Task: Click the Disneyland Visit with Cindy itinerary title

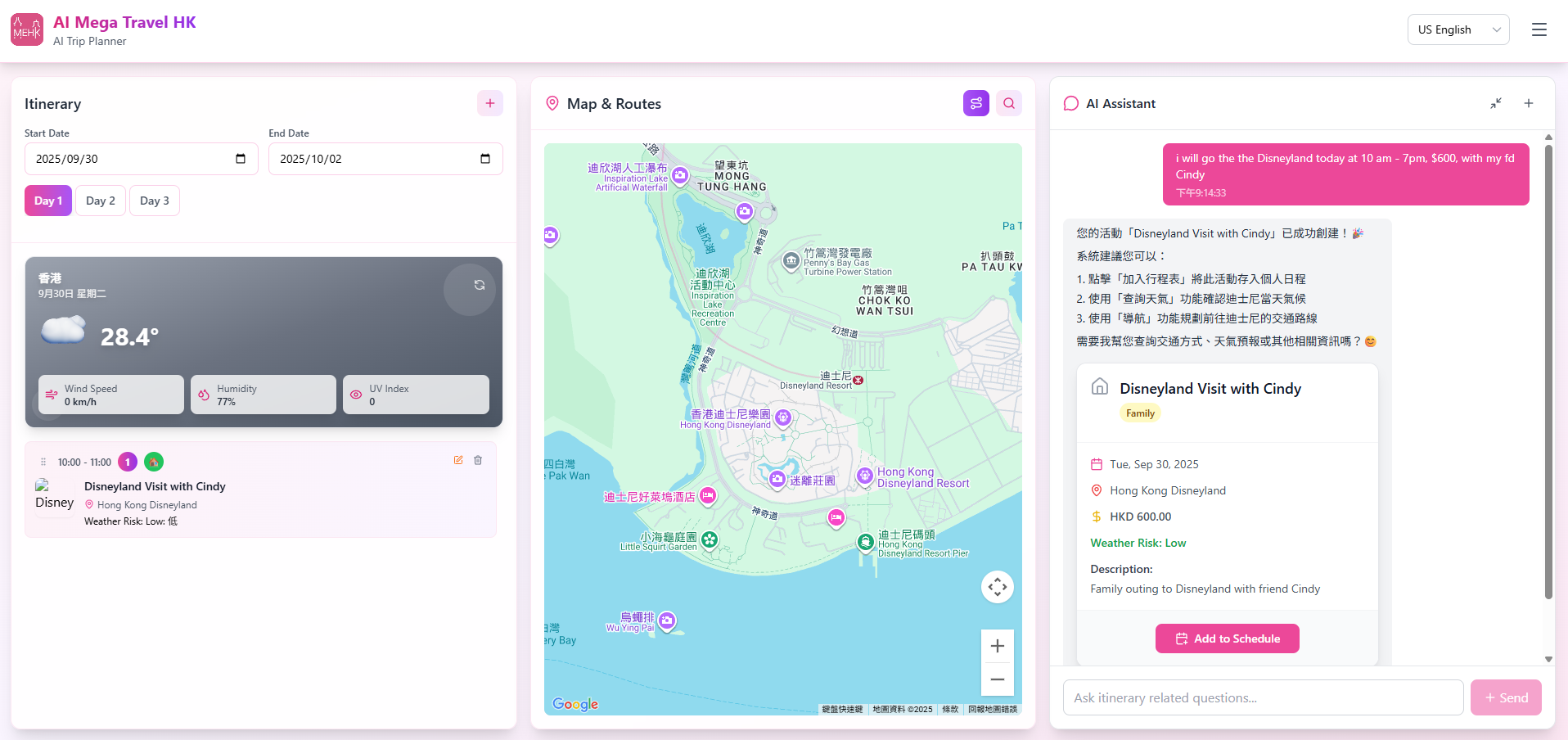Action: (x=155, y=486)
